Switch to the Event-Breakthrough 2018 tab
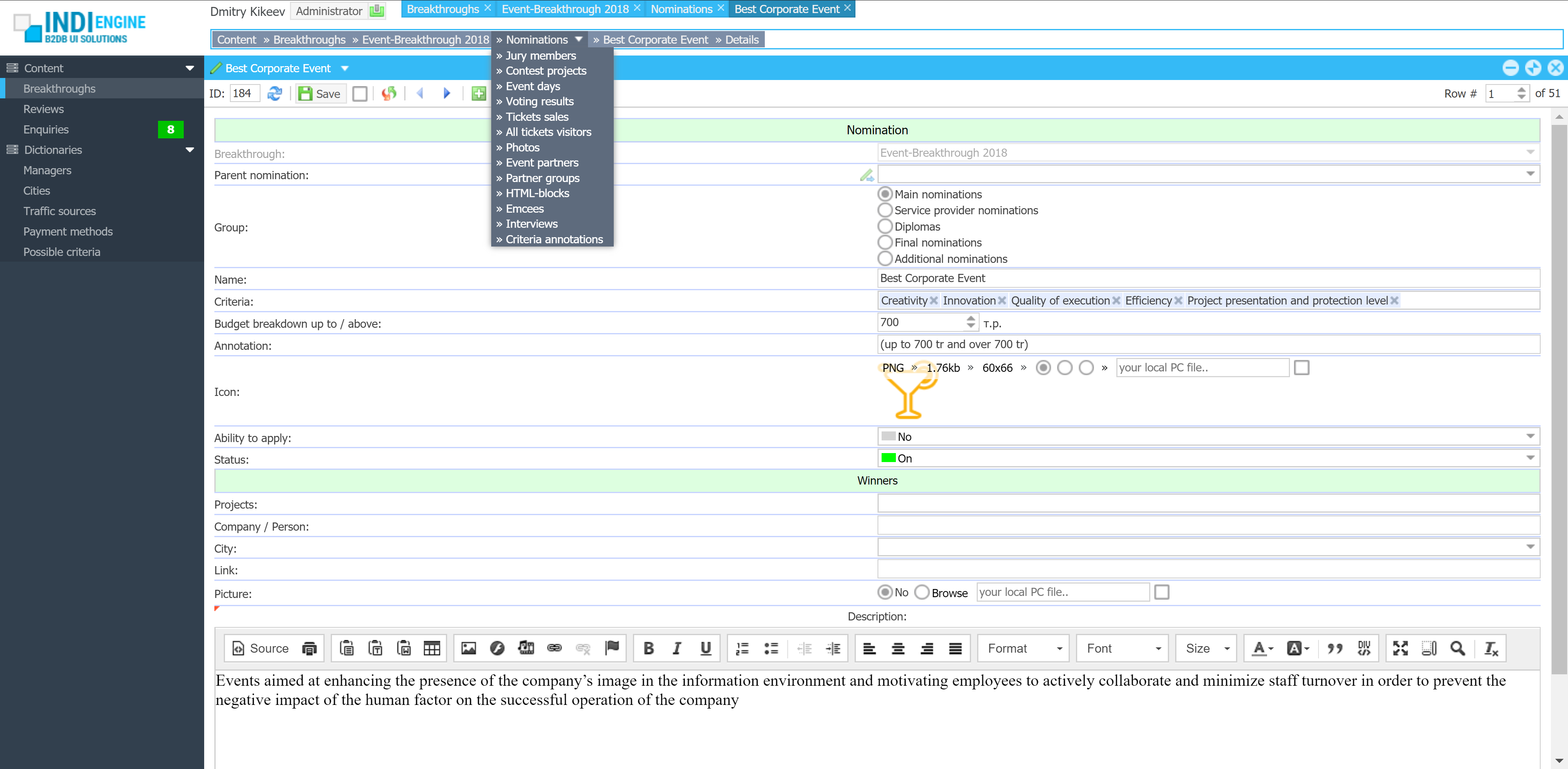 tap(564, 9)
